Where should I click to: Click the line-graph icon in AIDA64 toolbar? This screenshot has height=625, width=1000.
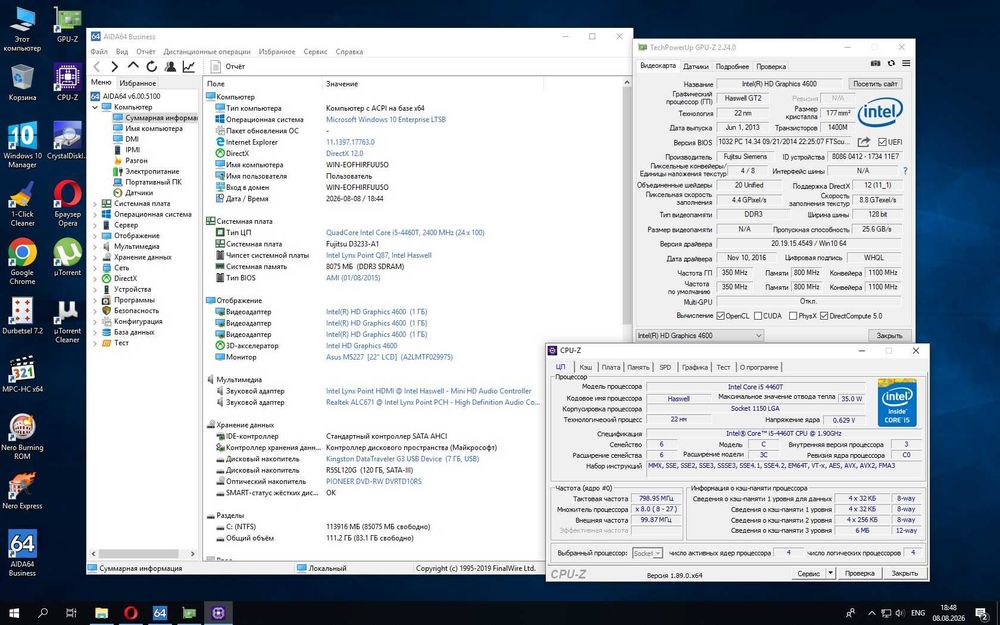coord(189,66)
